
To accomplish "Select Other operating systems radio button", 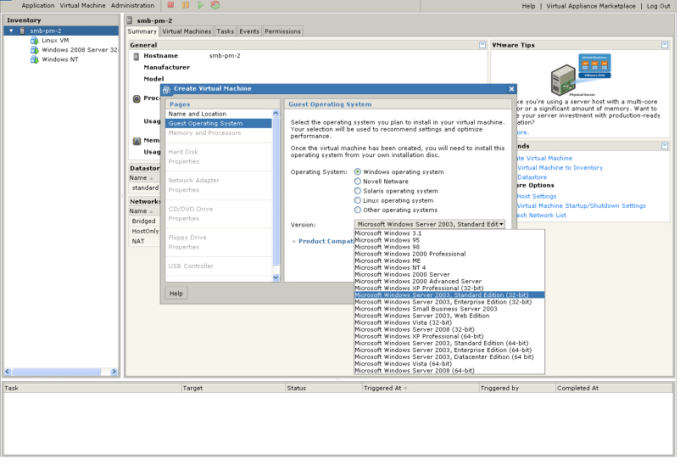I will (357, 210).
